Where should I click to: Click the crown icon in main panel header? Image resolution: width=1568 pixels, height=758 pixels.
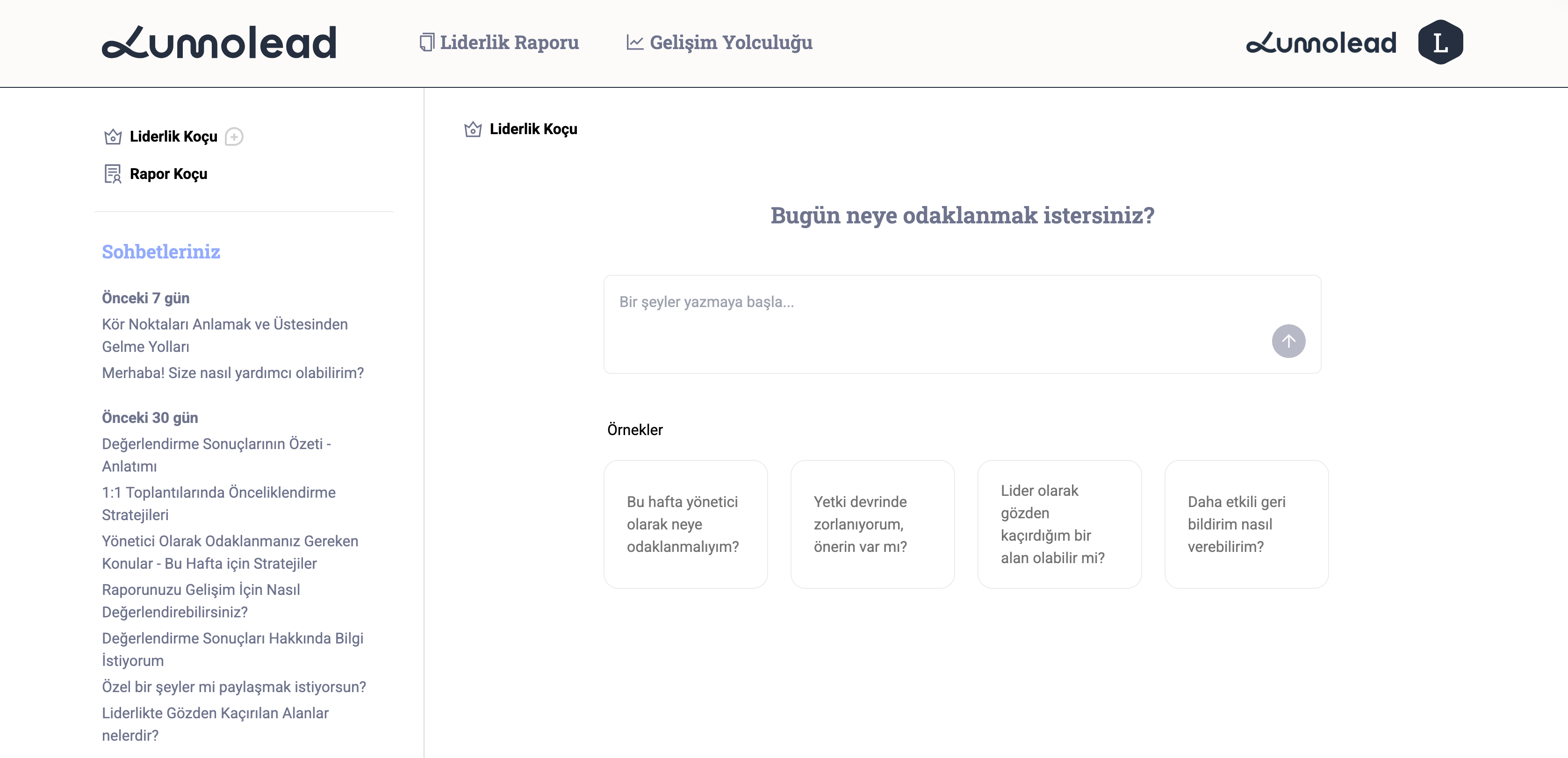[473, 129]
